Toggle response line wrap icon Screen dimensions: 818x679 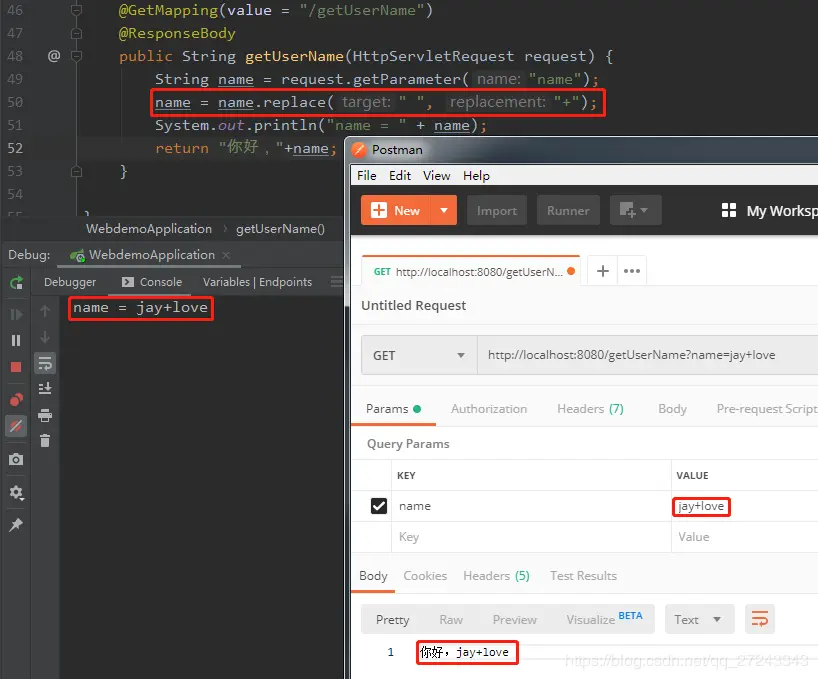760,620
